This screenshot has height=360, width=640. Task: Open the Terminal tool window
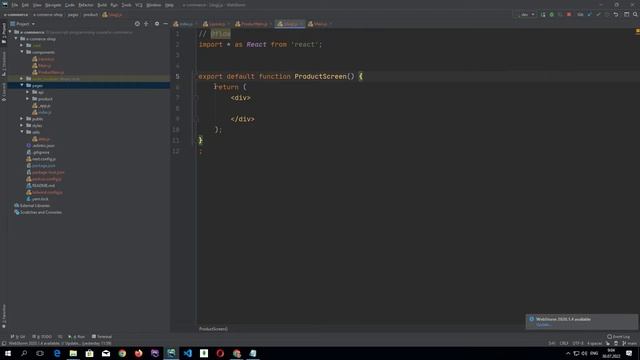102,337
